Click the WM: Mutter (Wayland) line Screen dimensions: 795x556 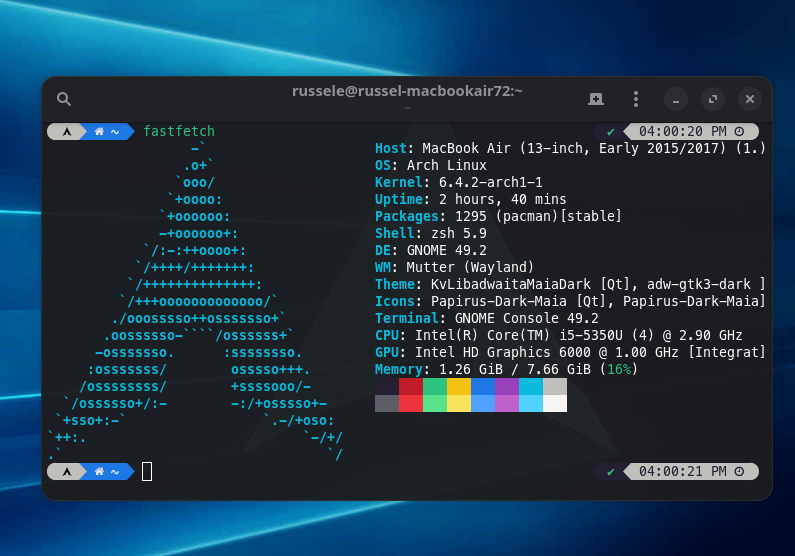point(454,267)
